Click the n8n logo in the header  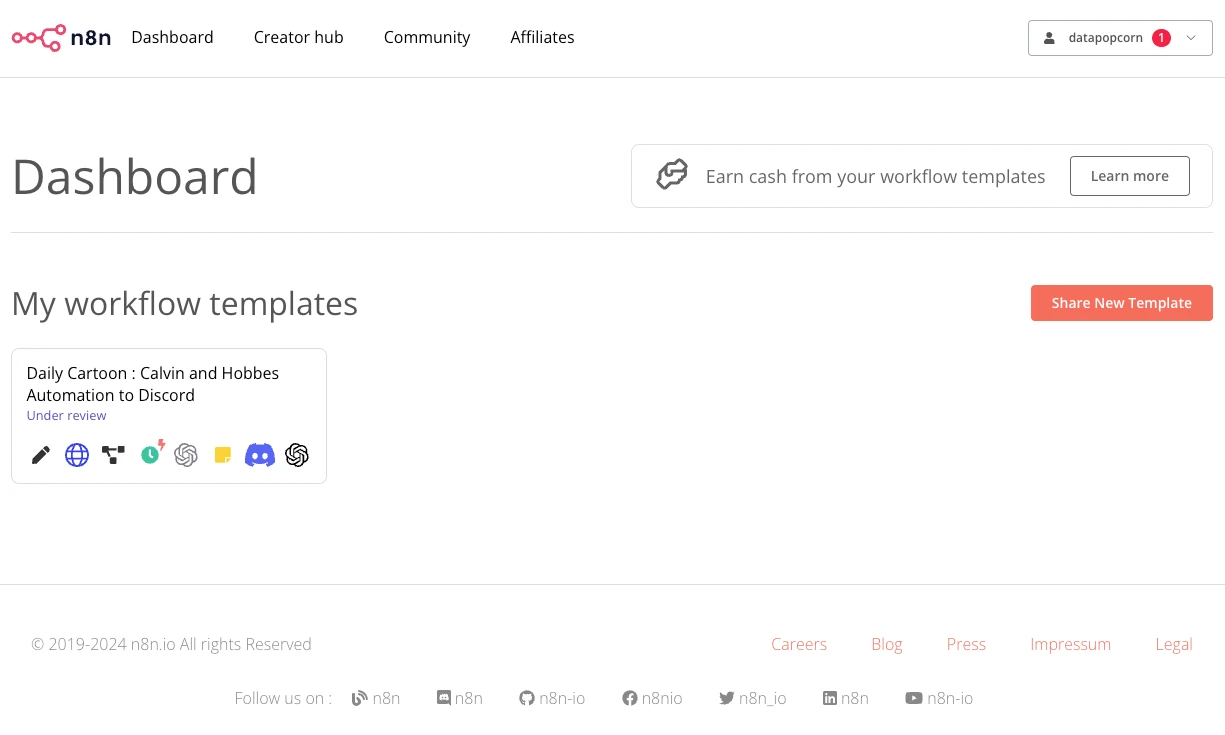[x=61, y=38]
